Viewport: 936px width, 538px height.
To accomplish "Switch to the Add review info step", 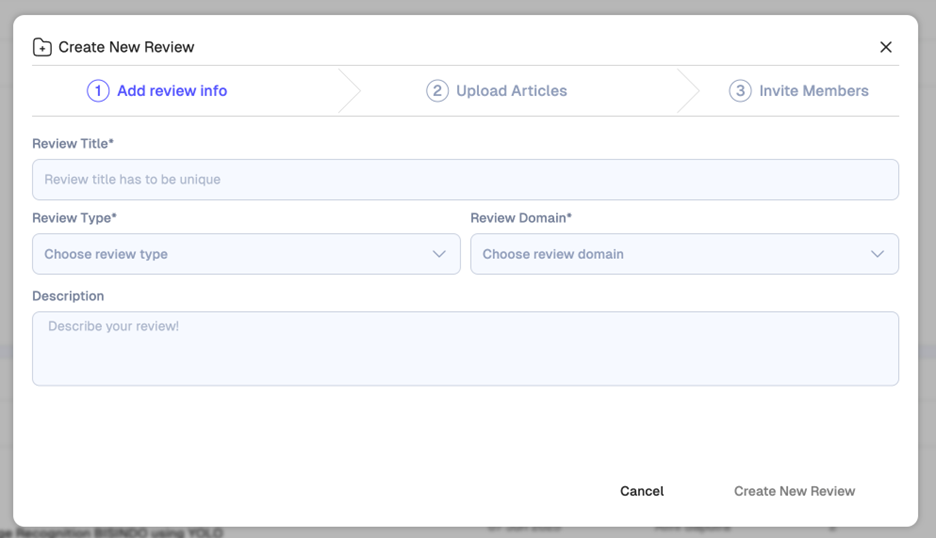I will tap(172, 91).
